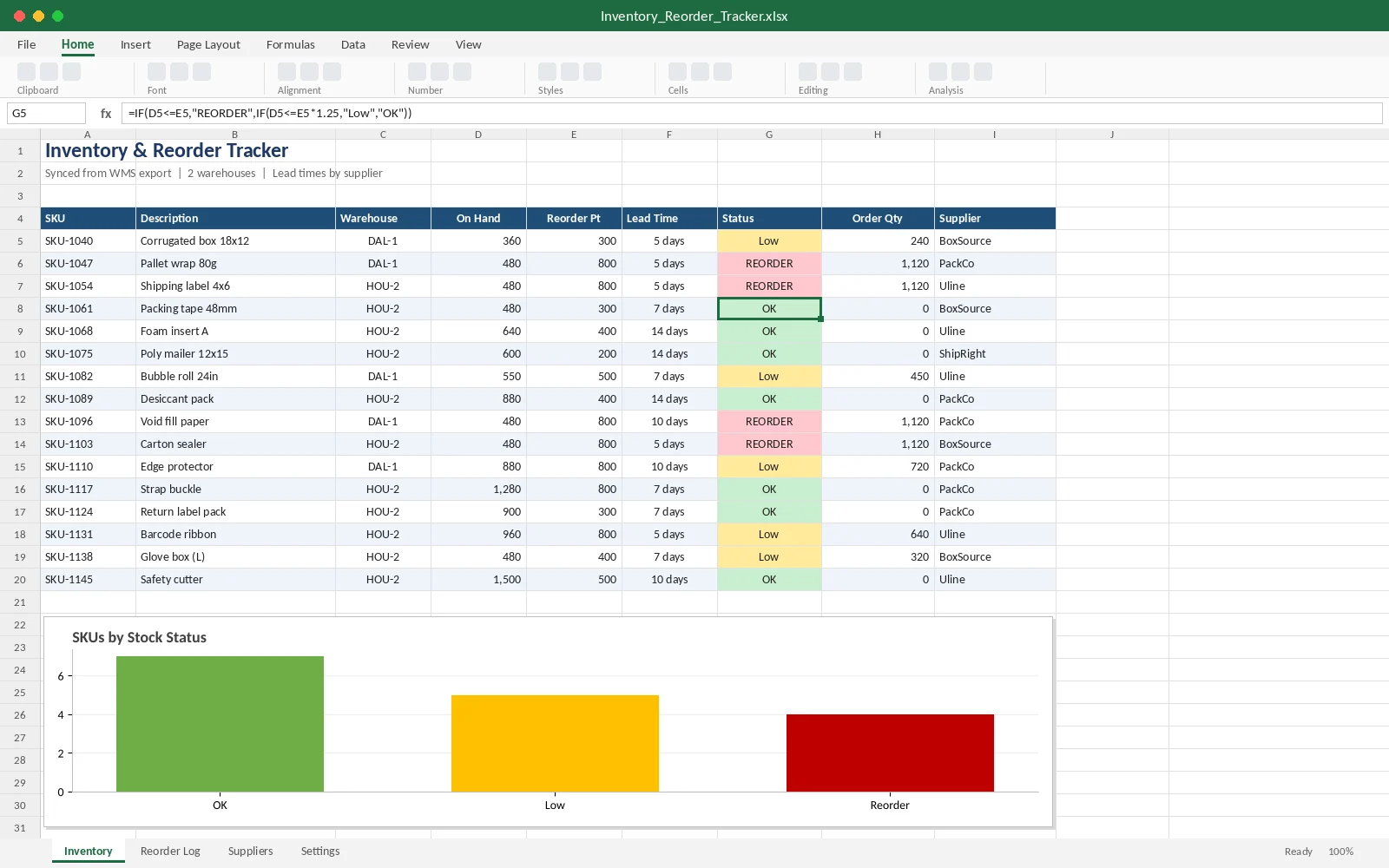Viewport: 1389px width, 868px height.
Task: Switch to the Insert ribbon tab
Action: 135,44
